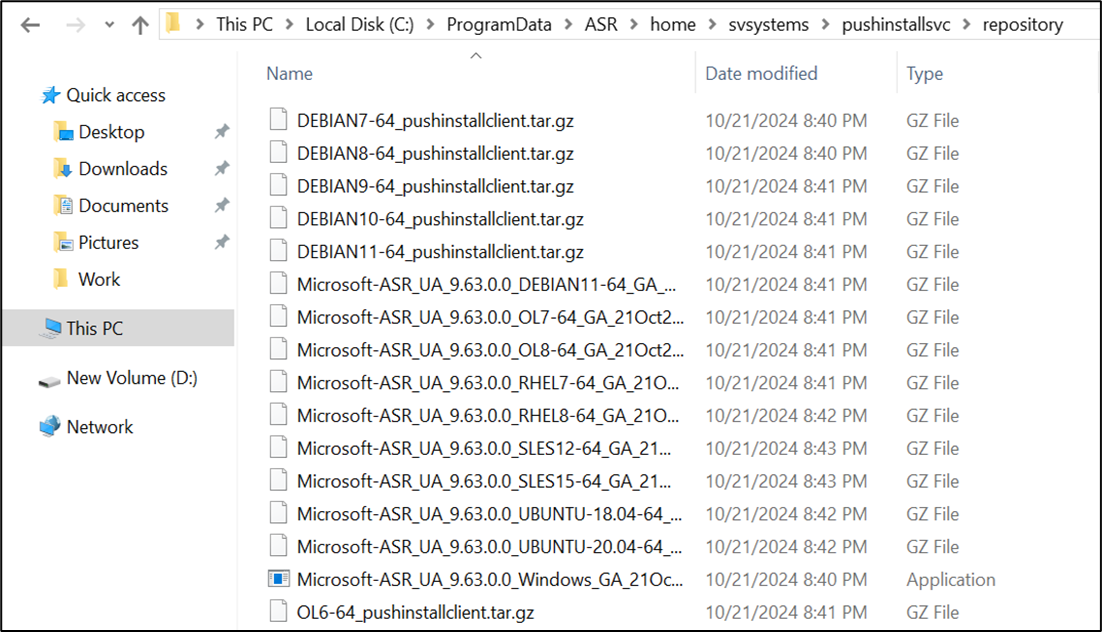
Task: Navigate to home in the address bar
Action: click(673, 25)
